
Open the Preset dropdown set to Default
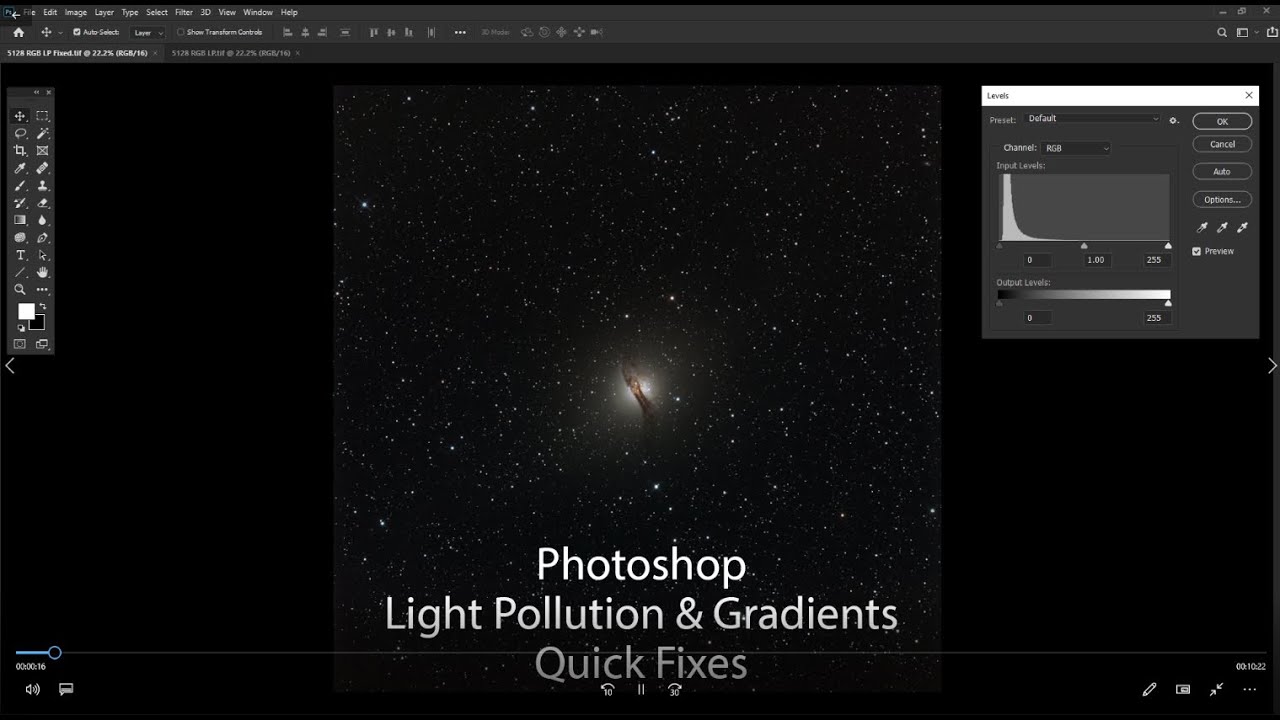point(1093,119)
